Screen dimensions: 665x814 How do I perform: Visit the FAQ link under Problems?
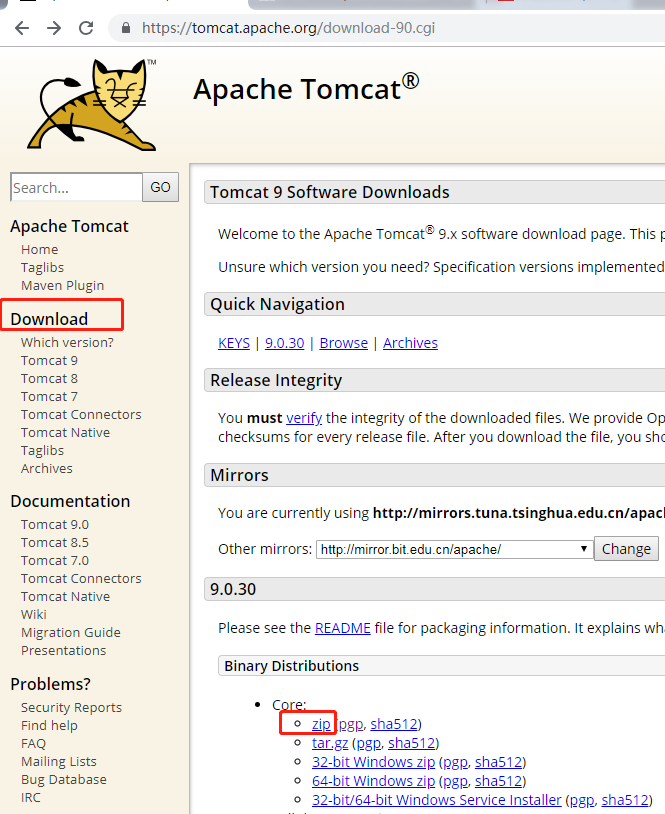pyautogui.click(x=33, y=743)
